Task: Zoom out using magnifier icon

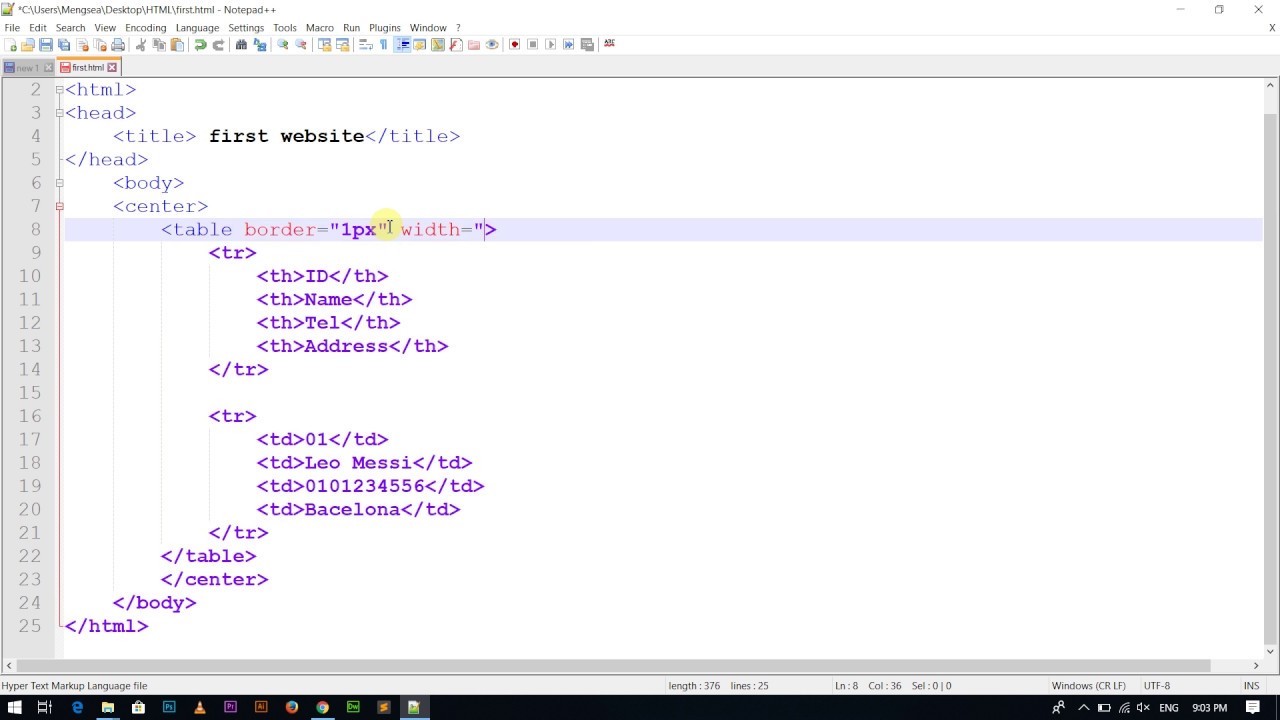Action: point(300,45)
